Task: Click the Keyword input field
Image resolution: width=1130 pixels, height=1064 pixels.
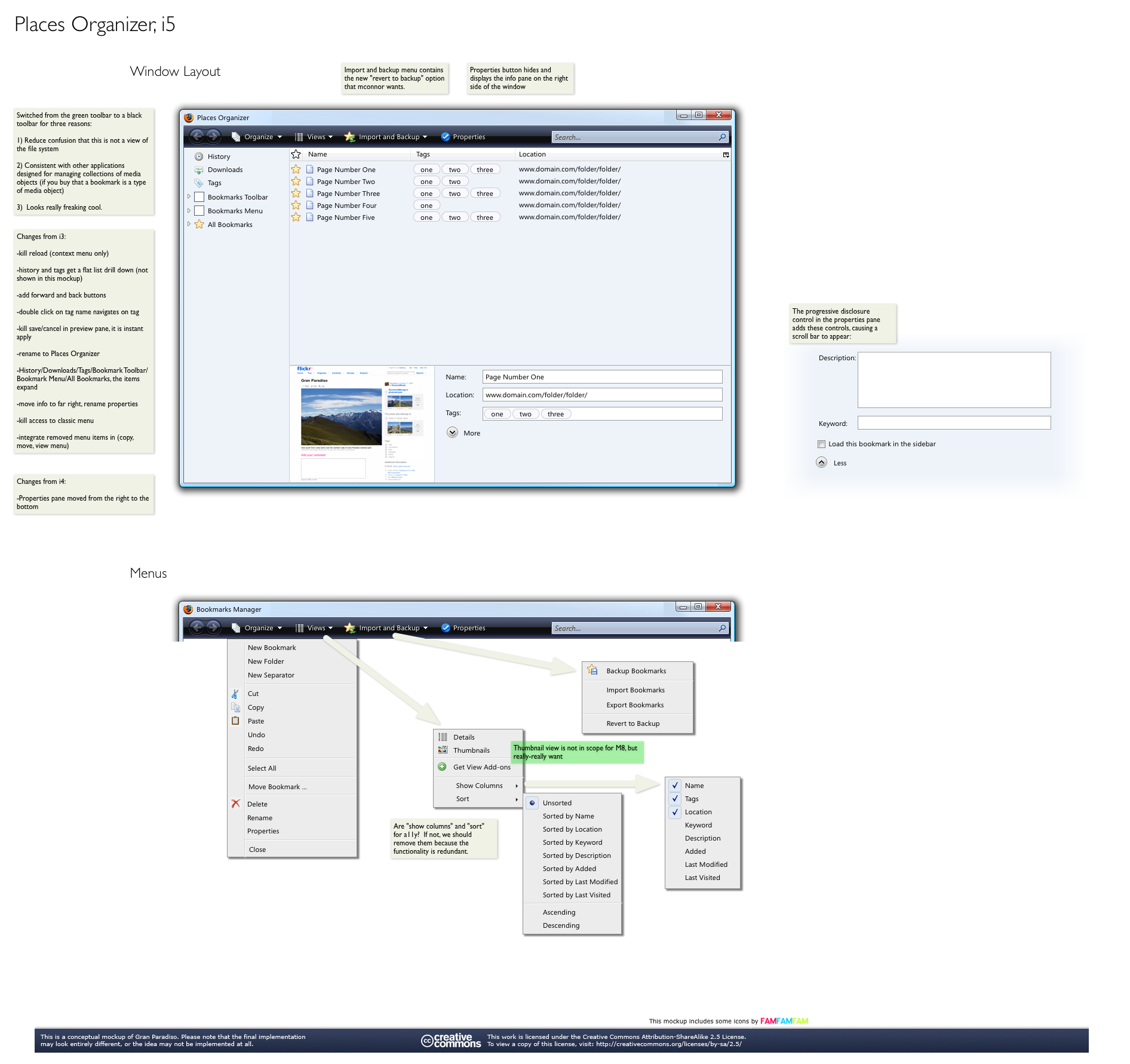Action: click(953, 423)
